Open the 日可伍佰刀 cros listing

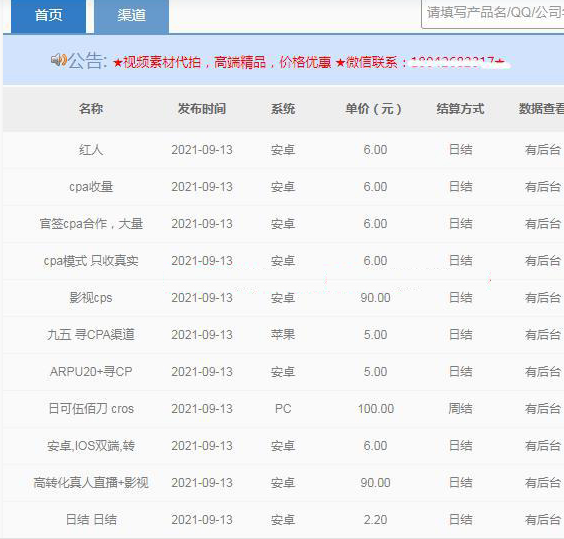[91, 409]
